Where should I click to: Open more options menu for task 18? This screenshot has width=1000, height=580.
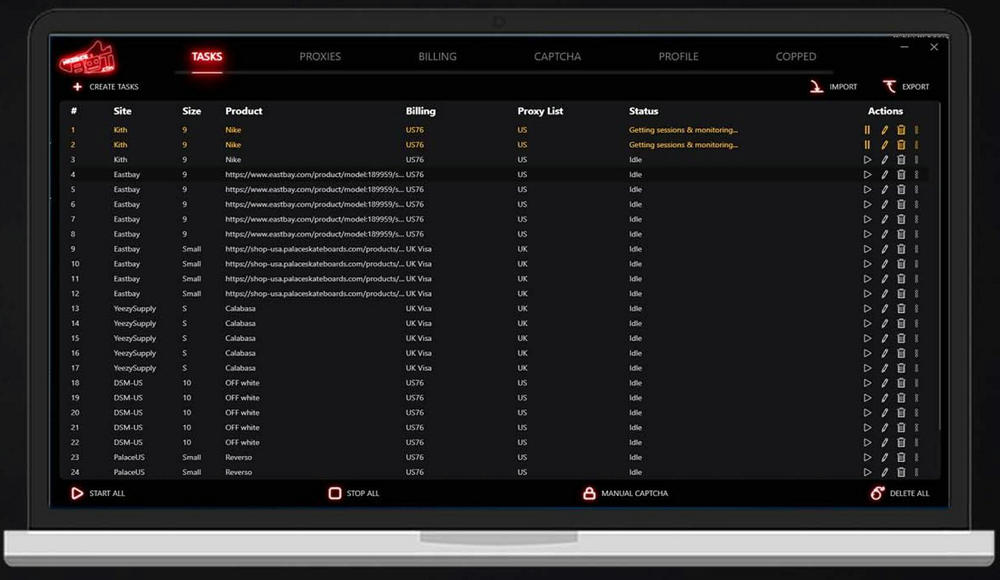tap(917, 383)
